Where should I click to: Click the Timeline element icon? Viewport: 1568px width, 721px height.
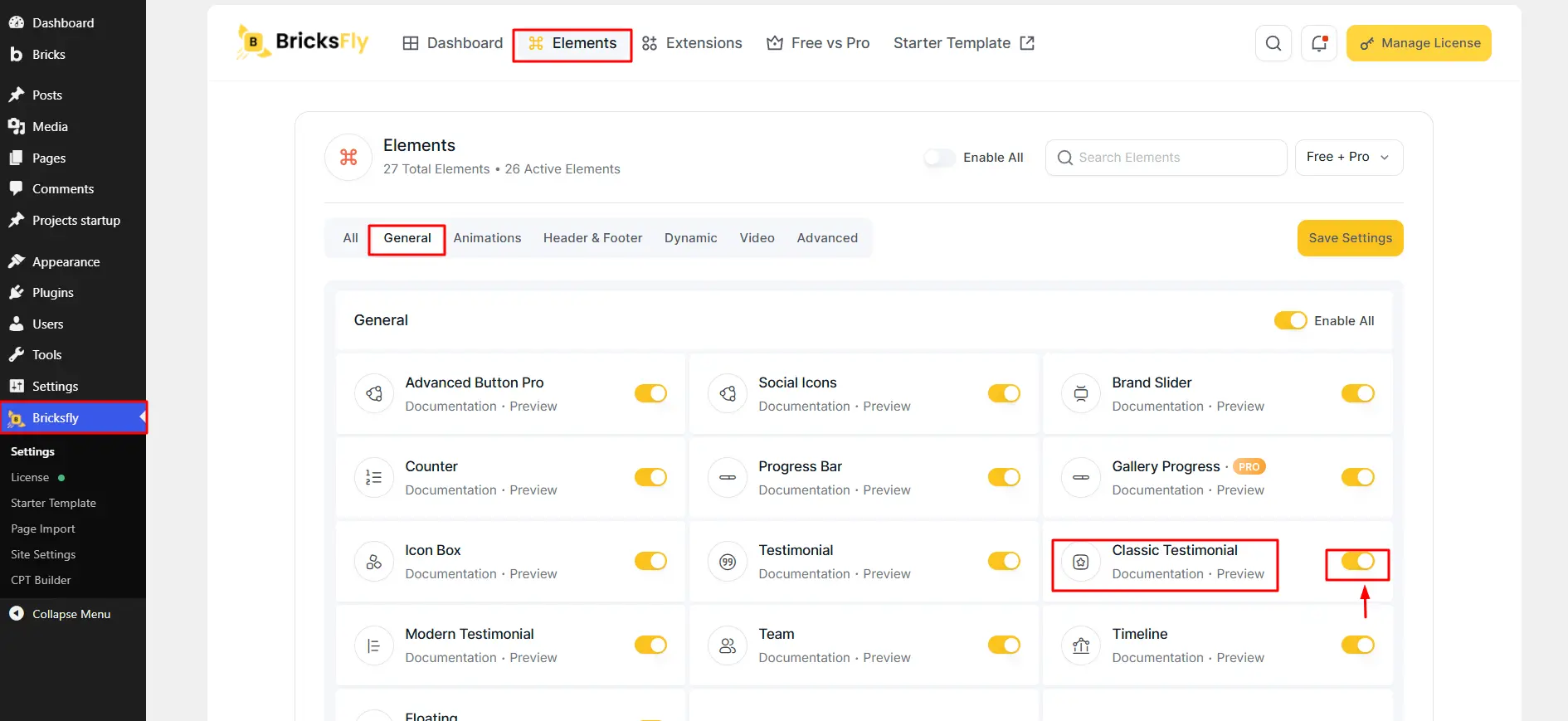1081,645
